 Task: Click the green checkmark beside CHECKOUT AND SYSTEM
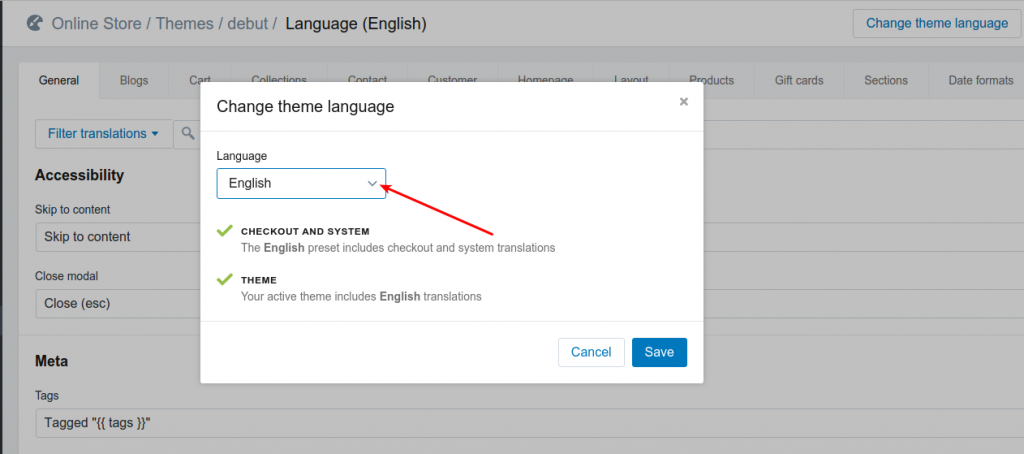pyautogui.click(x=225, y=230)
